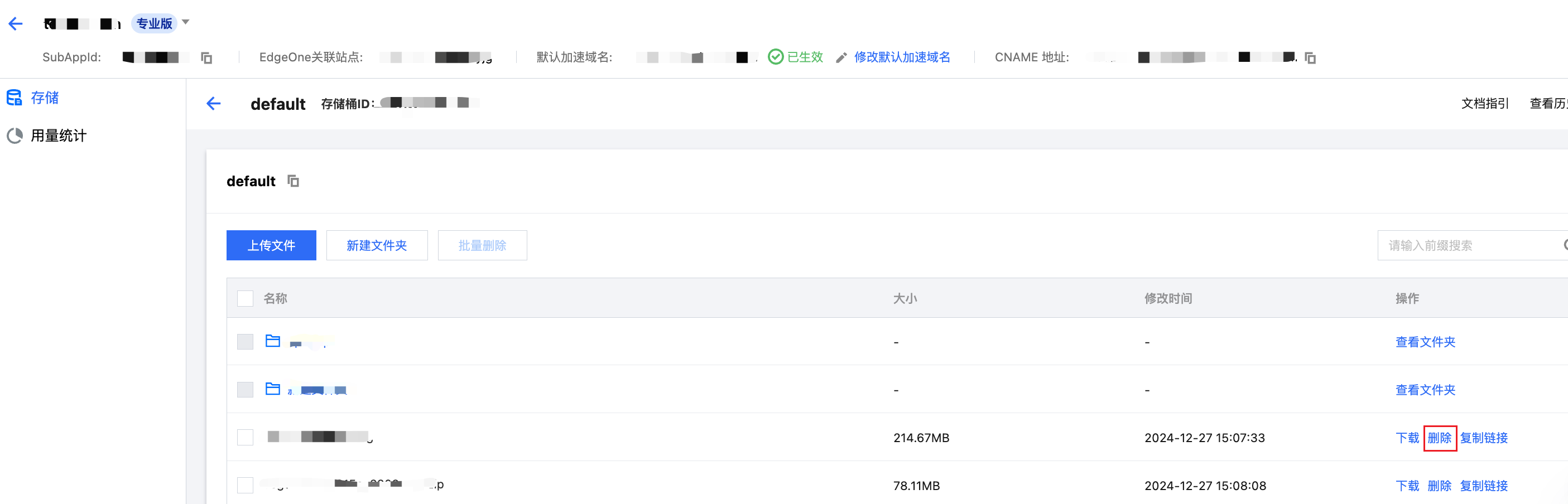Viewport: 1568px width, 504px height.
Task: Click 复制链接 for the 214.67MB file
Action: tap(1484, 438)
